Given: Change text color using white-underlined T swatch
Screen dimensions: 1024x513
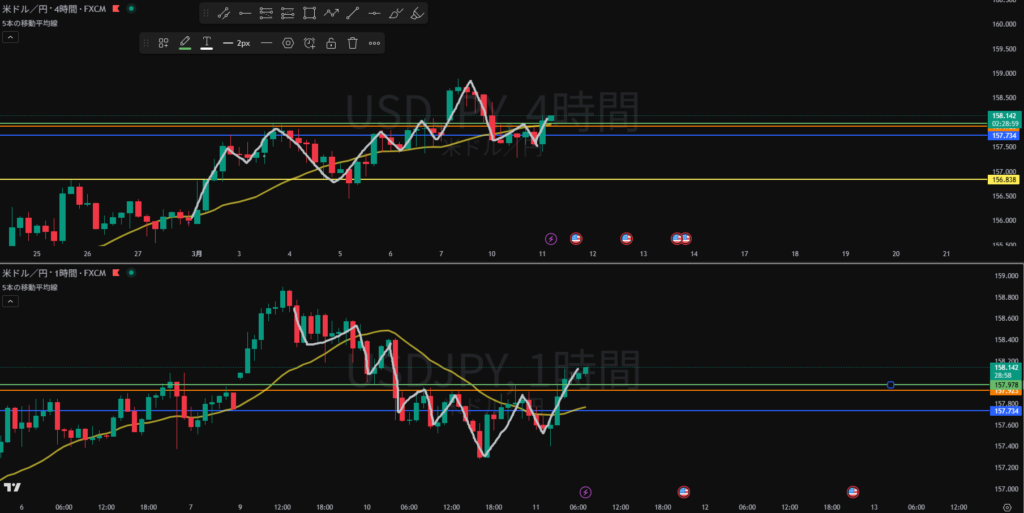Looking at the screenshot, I should (x=206, y=43).
